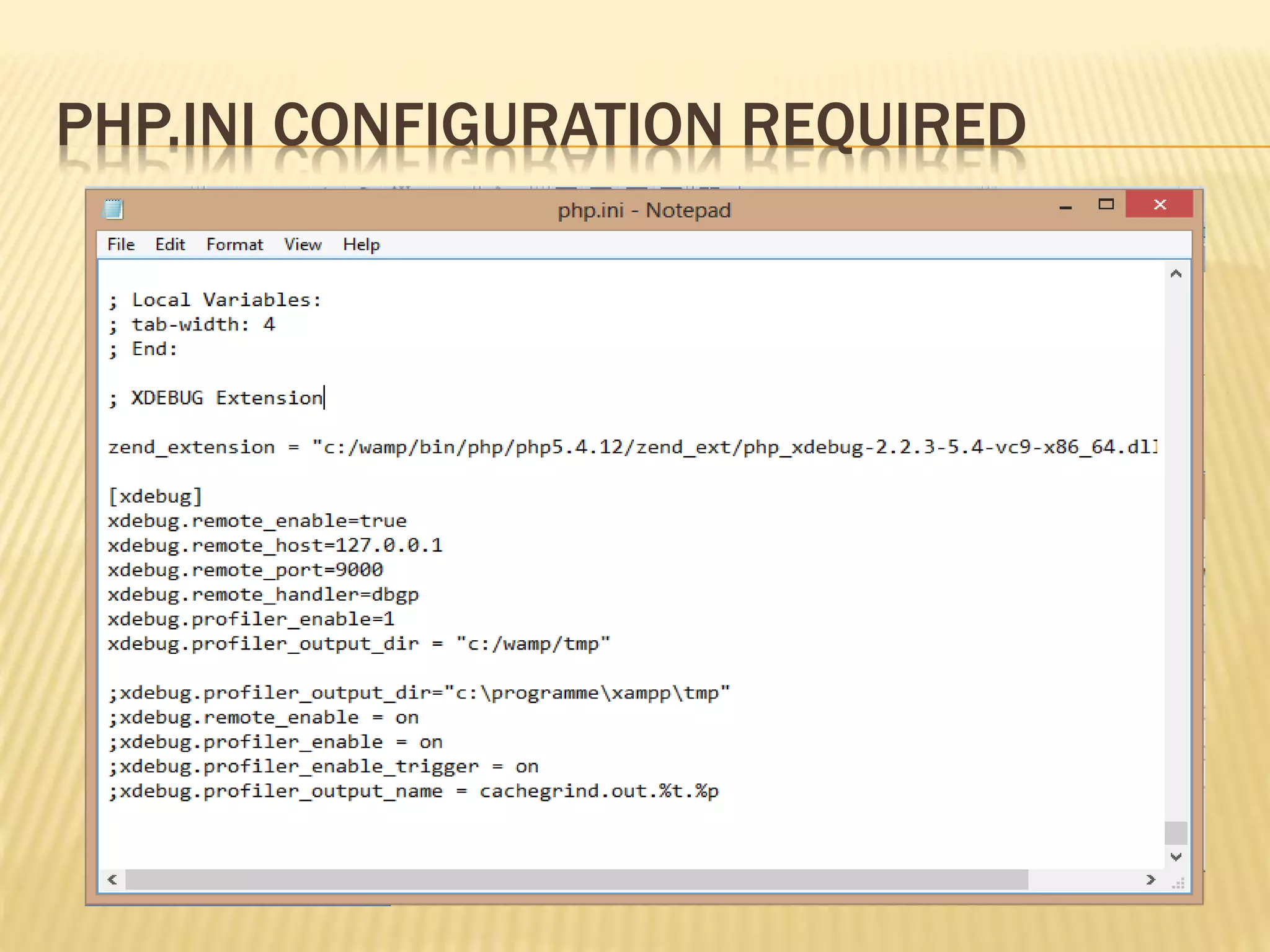Screen dimensions: 1270x952
Task: Minimize the php.ini Notepad window
Action: 1065,206
